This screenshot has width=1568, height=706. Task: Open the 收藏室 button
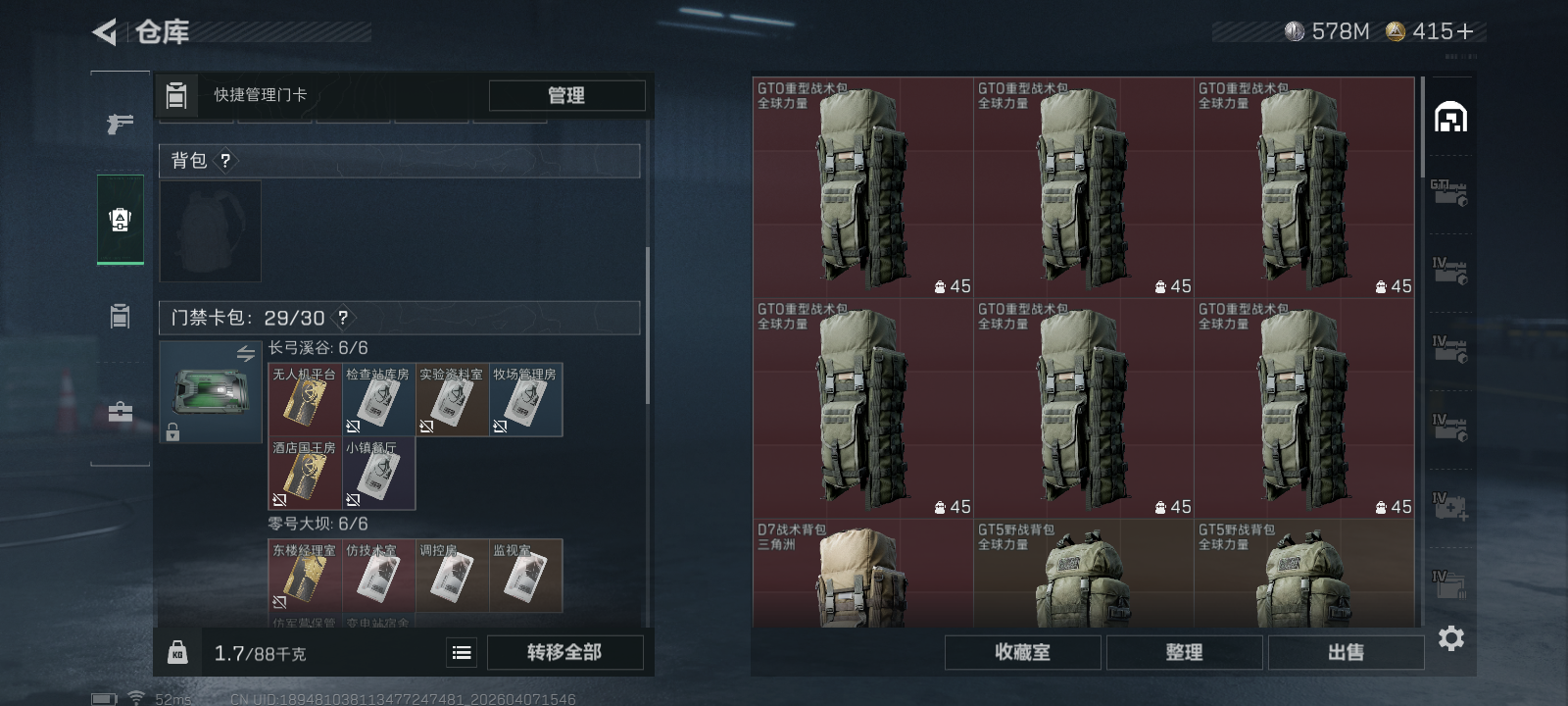pos(1022,652)
